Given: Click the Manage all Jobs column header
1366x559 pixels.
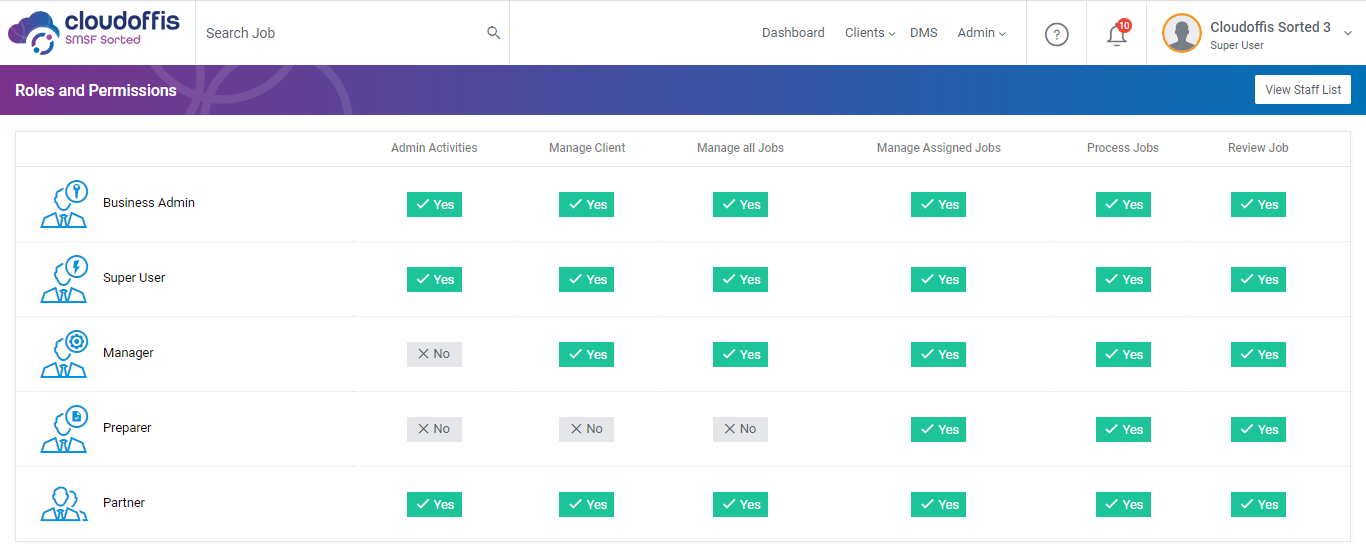Looking at the screenshot, I should pos(740,148).
